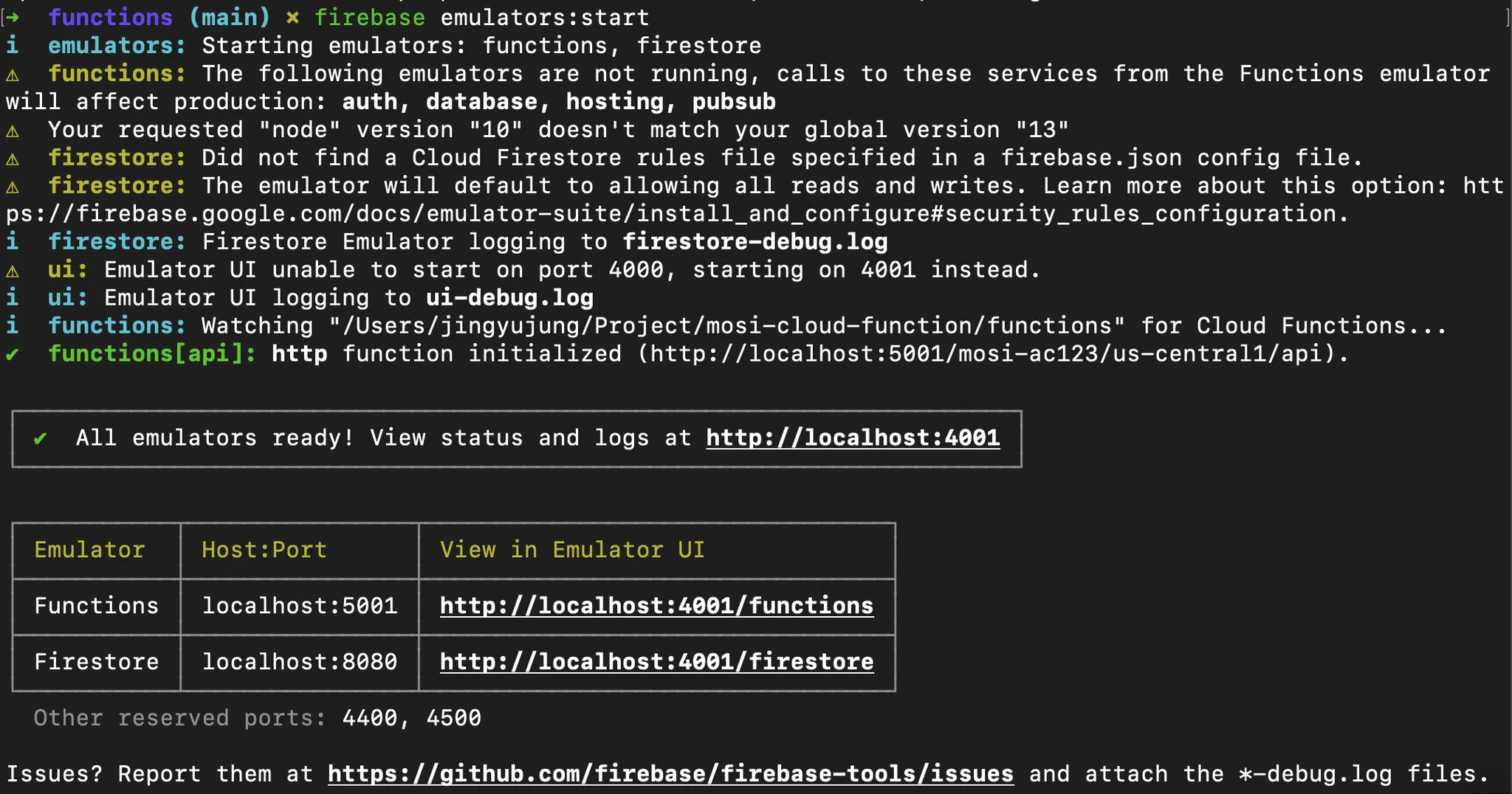Click the Emulator column header
The height and width of the screenshot is (794, 1512).
click(89, 550)
